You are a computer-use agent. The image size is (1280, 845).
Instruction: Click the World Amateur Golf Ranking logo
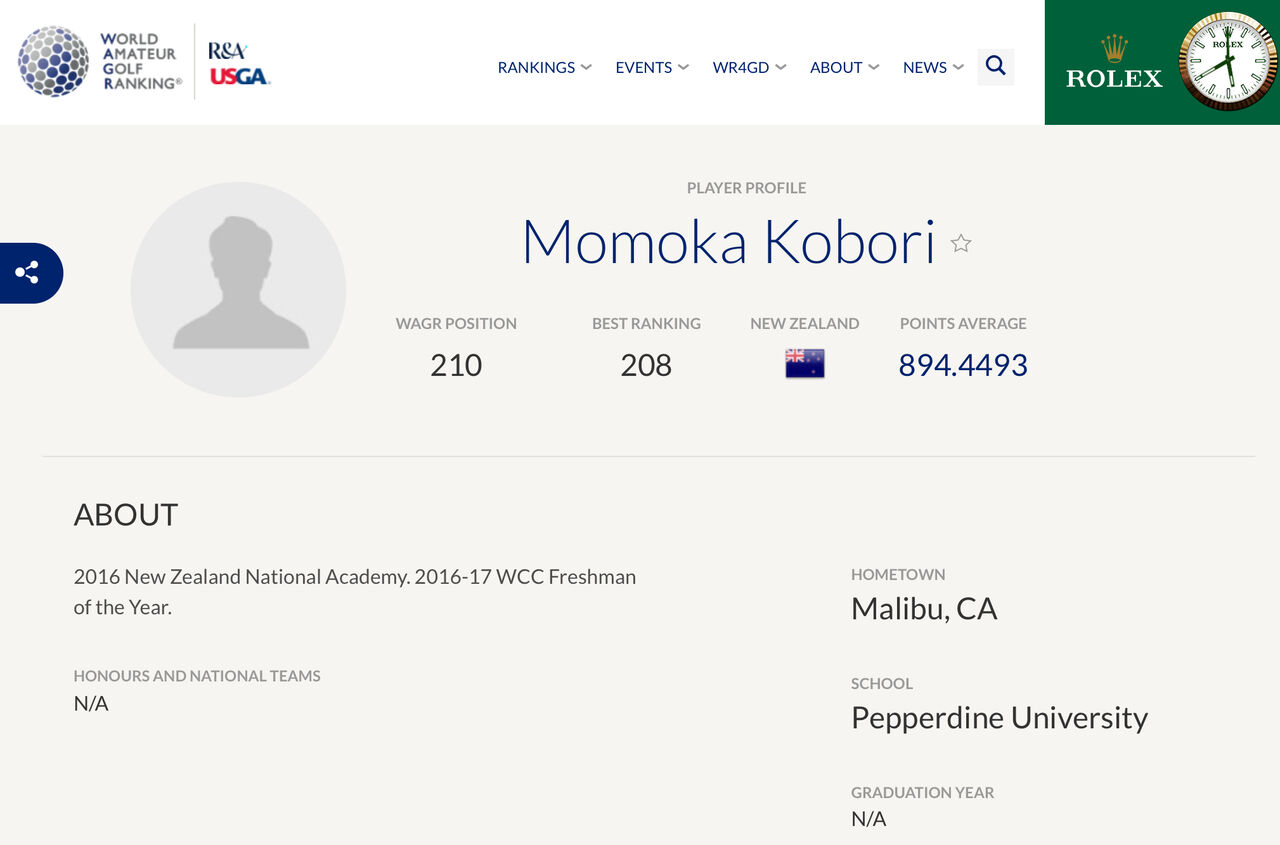pos(100,62)
